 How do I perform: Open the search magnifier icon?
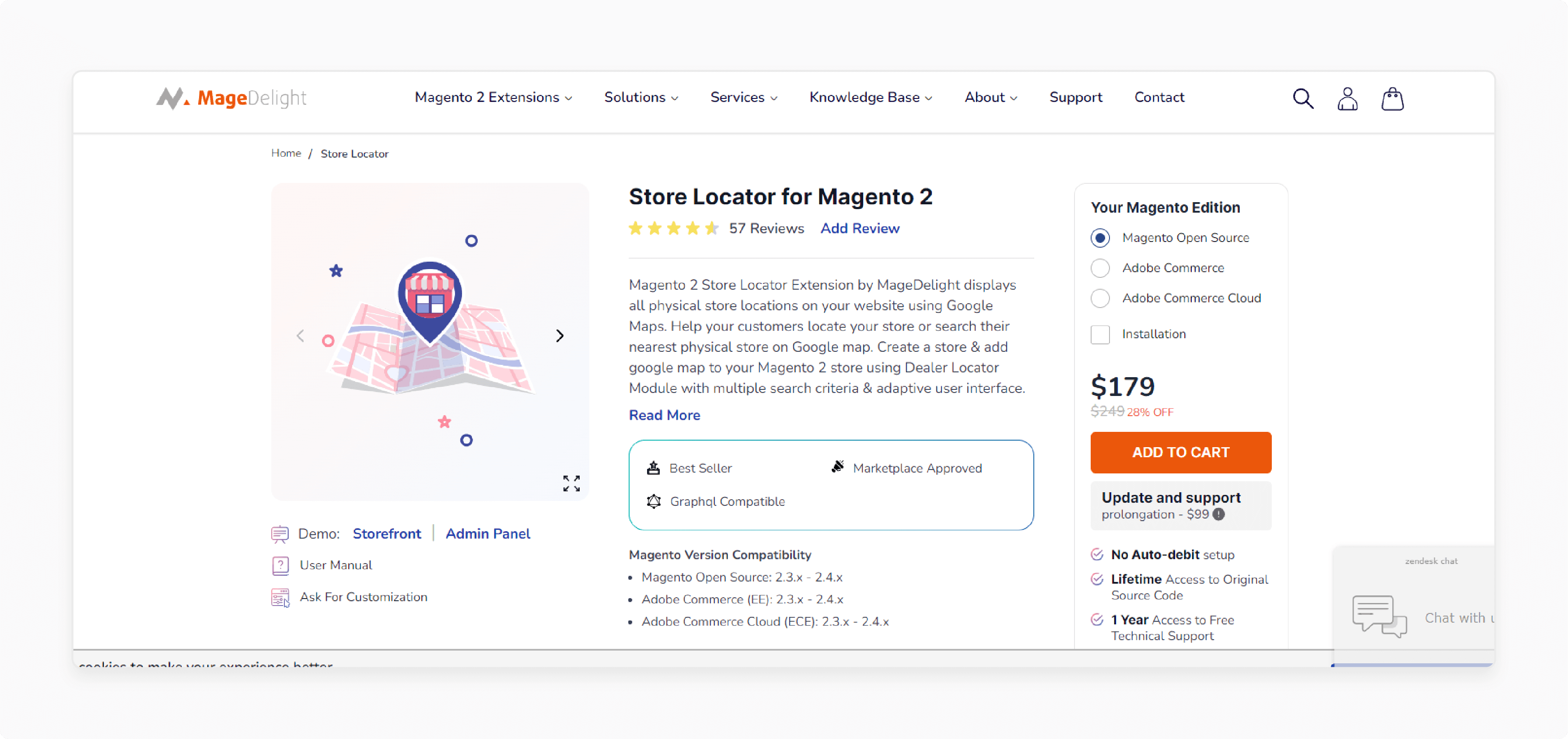tap(1302, 98)
